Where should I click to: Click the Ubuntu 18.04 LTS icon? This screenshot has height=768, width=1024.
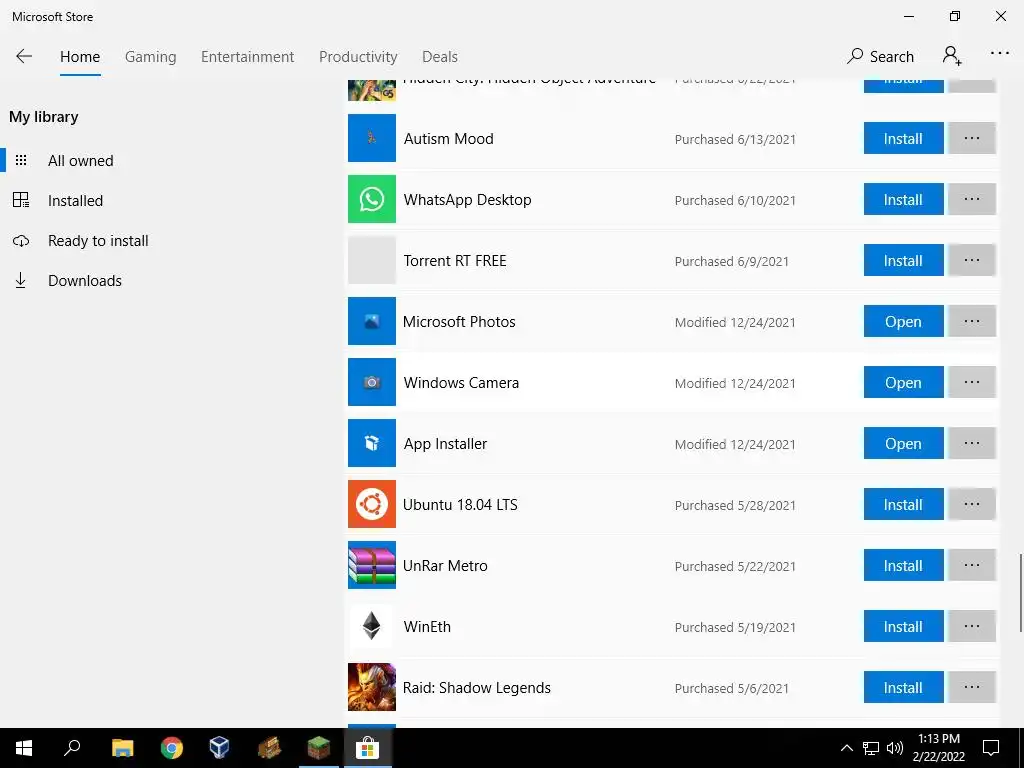tap(372, 504)
